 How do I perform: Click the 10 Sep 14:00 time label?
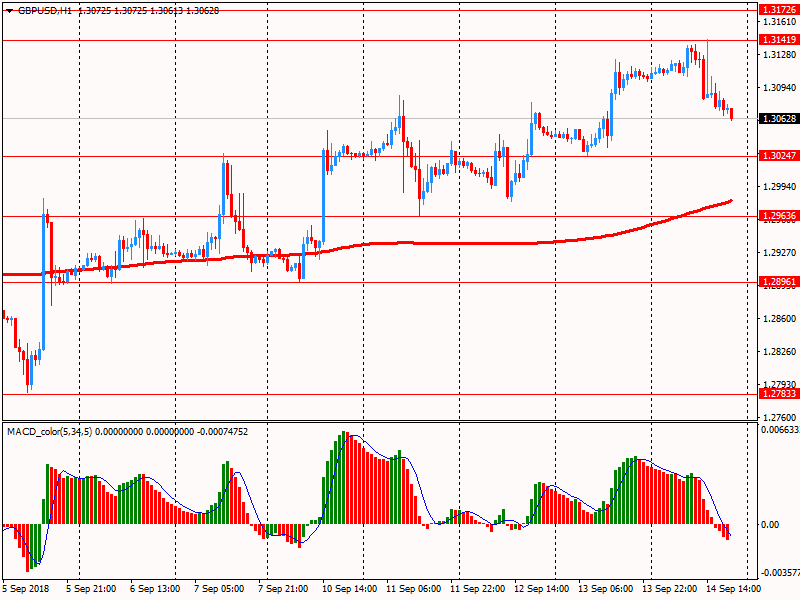pyautogui.click(x=349, y=589)
